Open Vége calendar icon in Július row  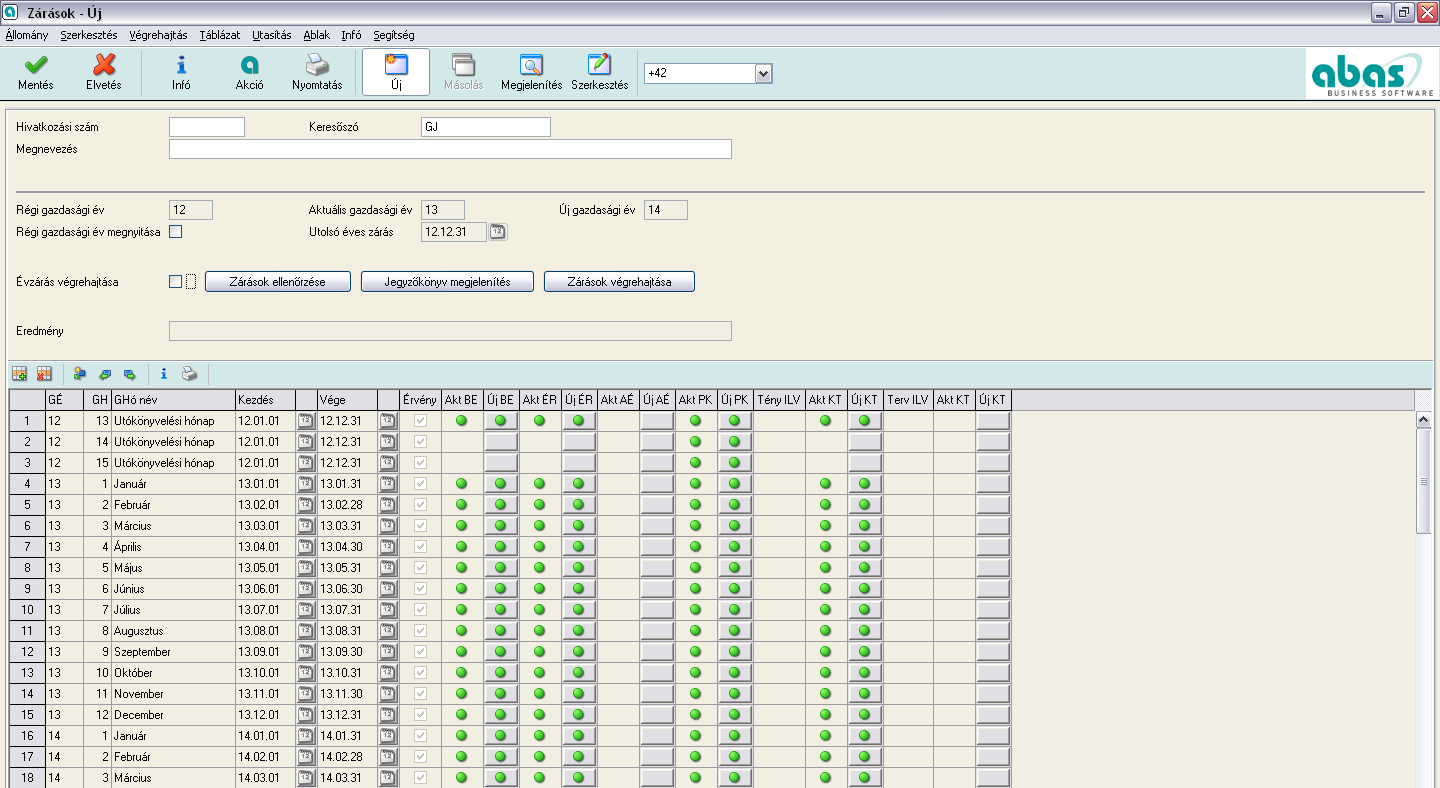[388, 610]
